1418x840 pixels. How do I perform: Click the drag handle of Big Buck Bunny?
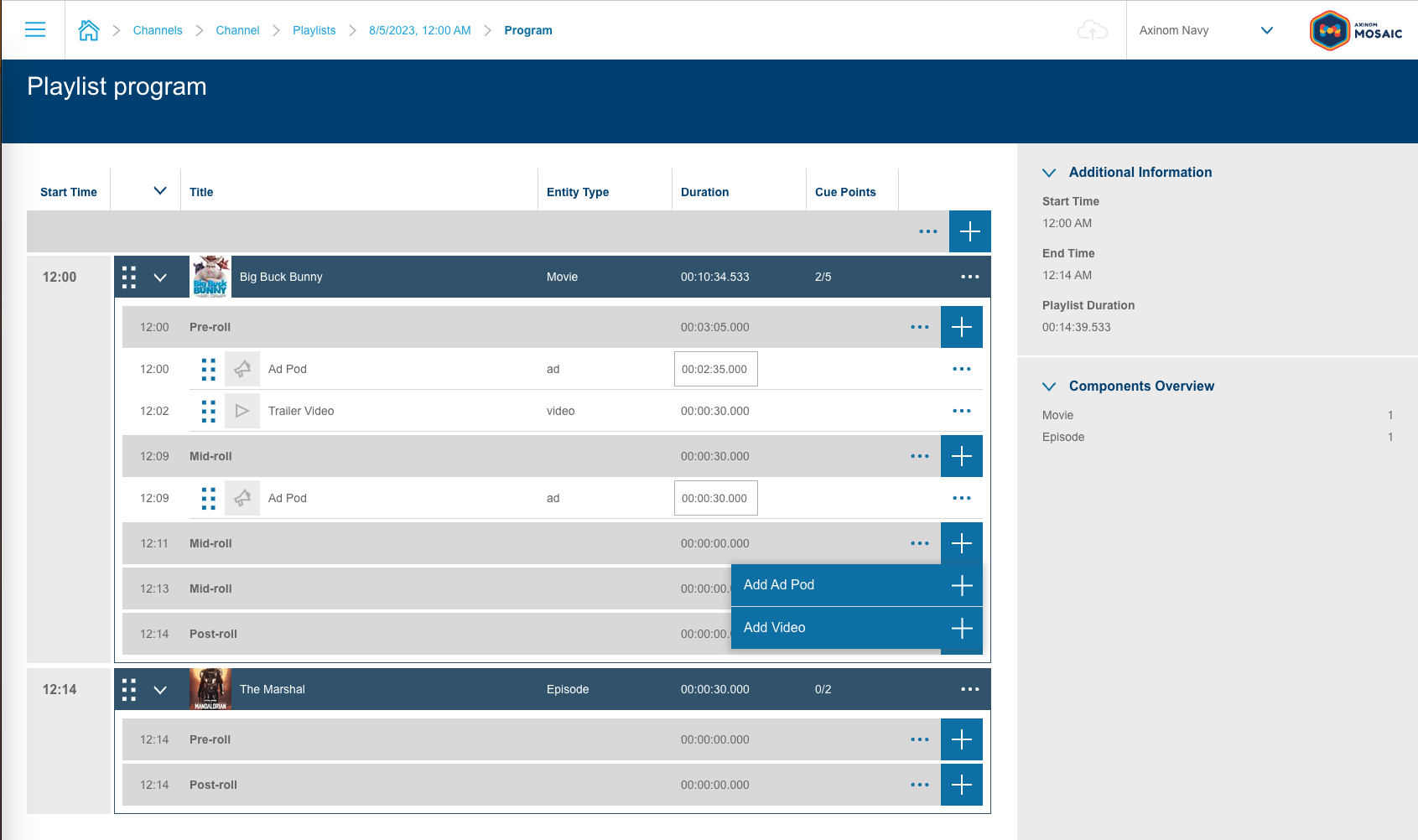pyautogui.click(x=128, y=277)
